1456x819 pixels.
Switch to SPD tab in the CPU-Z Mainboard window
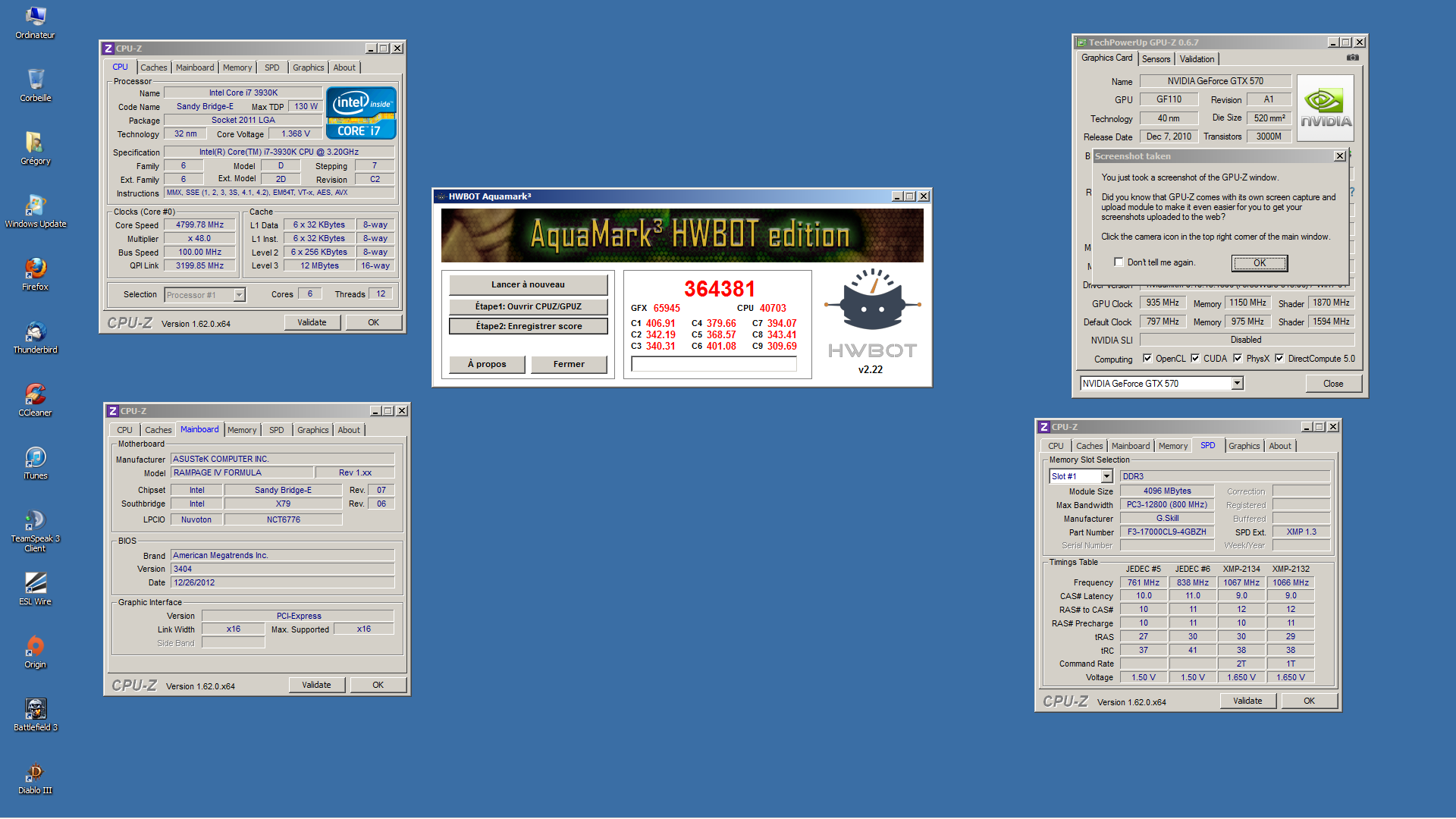(276, 430)
